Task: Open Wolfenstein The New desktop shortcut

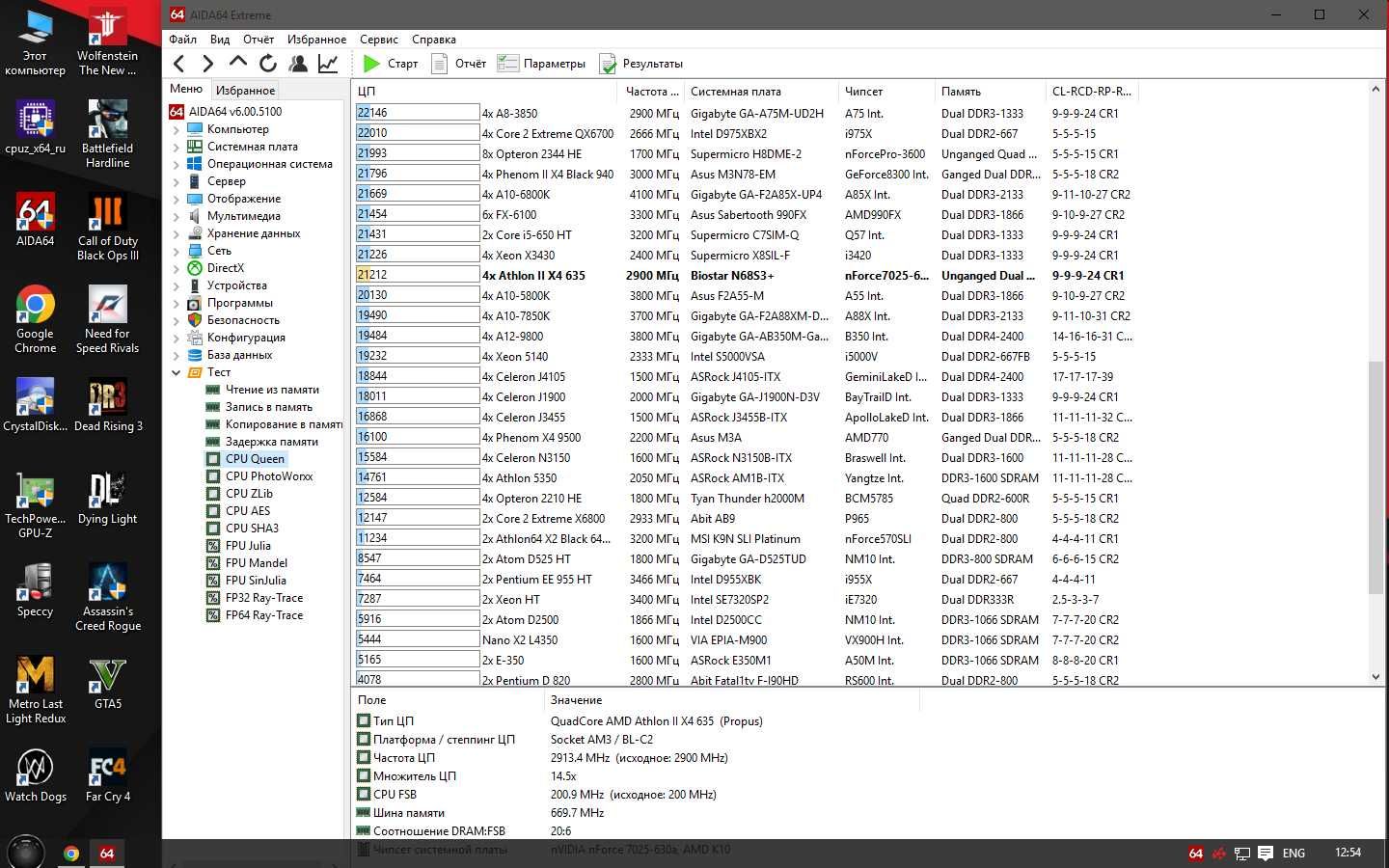Action: click(108, 41)
